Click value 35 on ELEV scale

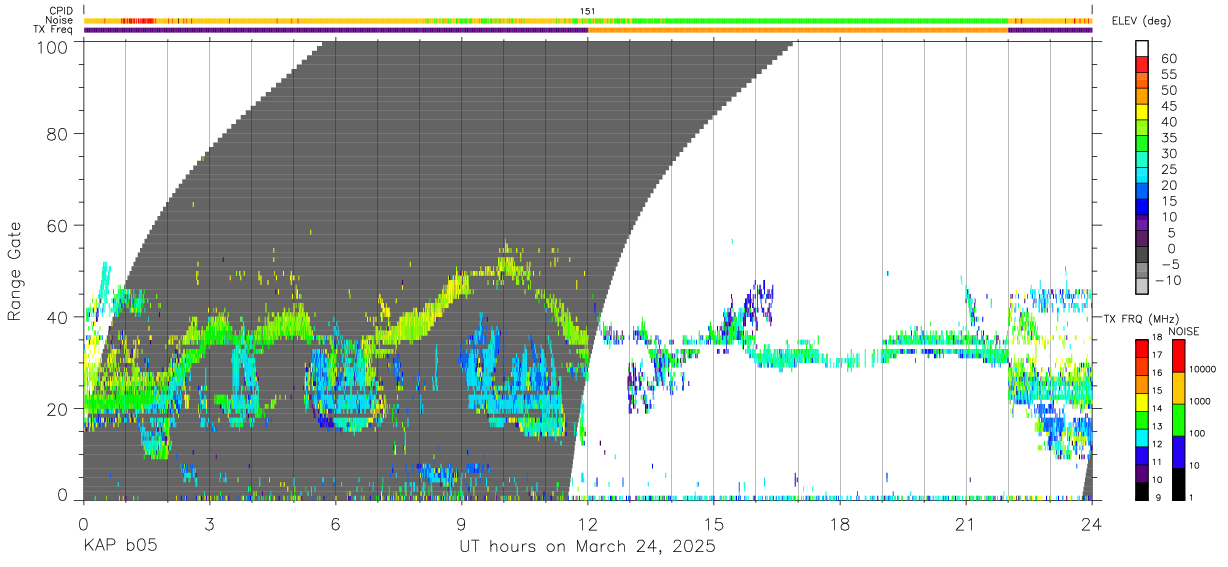[x=1168, y=138]
